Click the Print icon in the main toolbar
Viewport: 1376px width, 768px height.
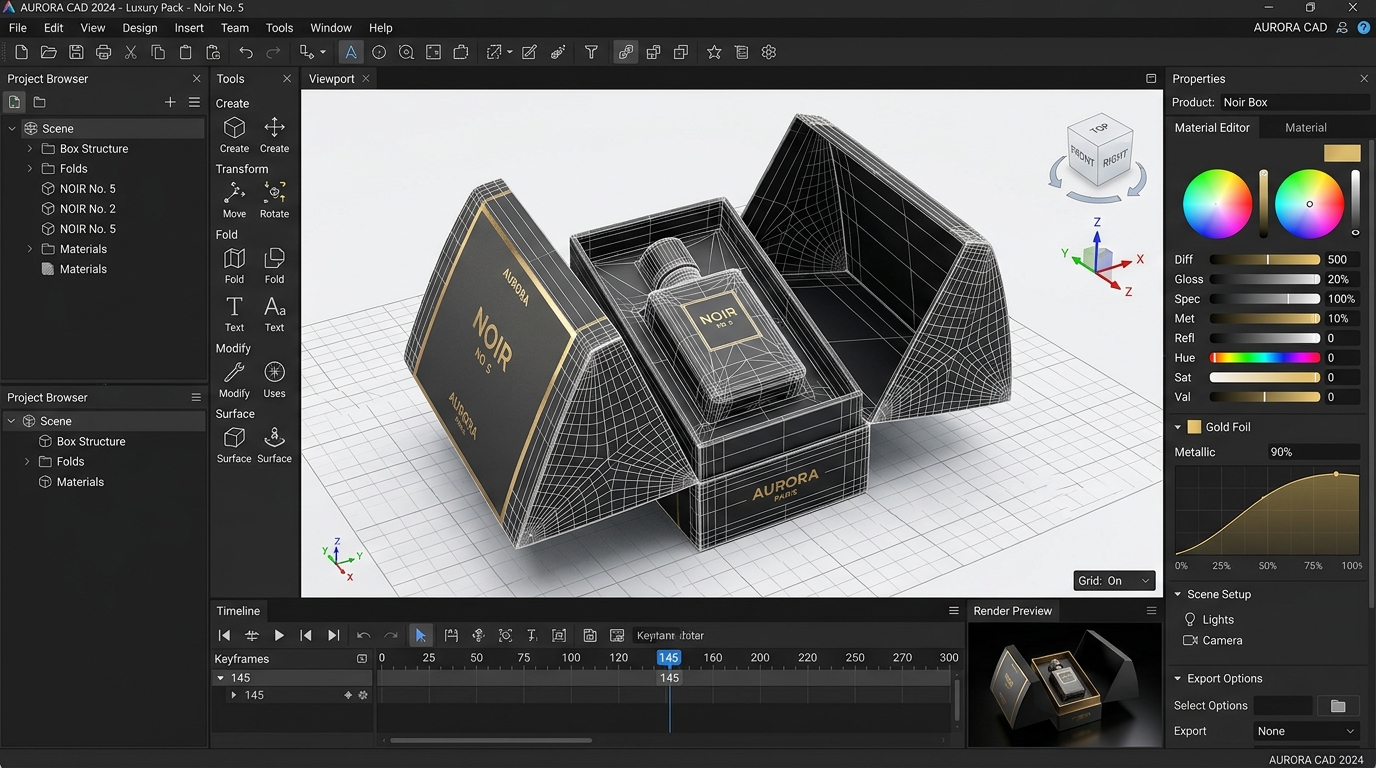(x=103, y=52)
